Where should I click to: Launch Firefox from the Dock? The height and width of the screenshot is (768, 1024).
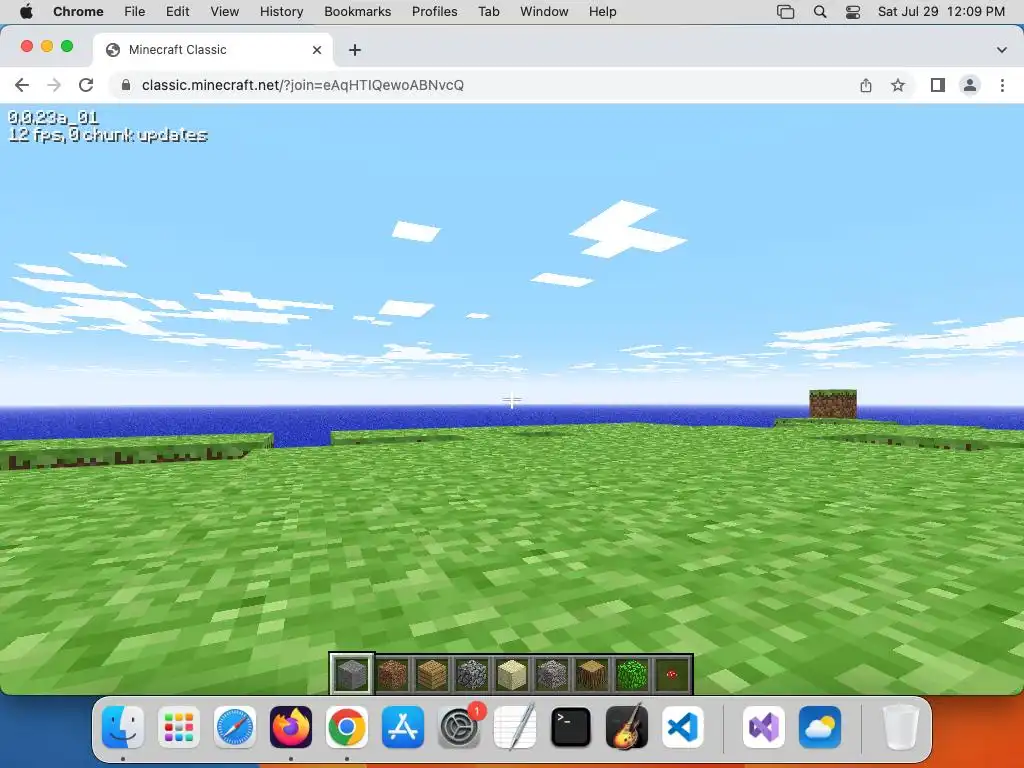coord(291,727)
